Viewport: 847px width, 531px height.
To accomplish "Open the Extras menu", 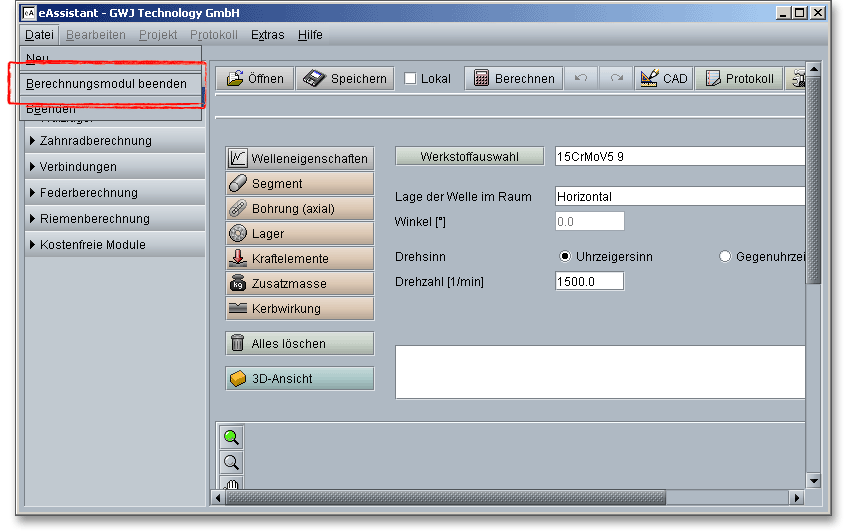I will [x=267, y=35].
